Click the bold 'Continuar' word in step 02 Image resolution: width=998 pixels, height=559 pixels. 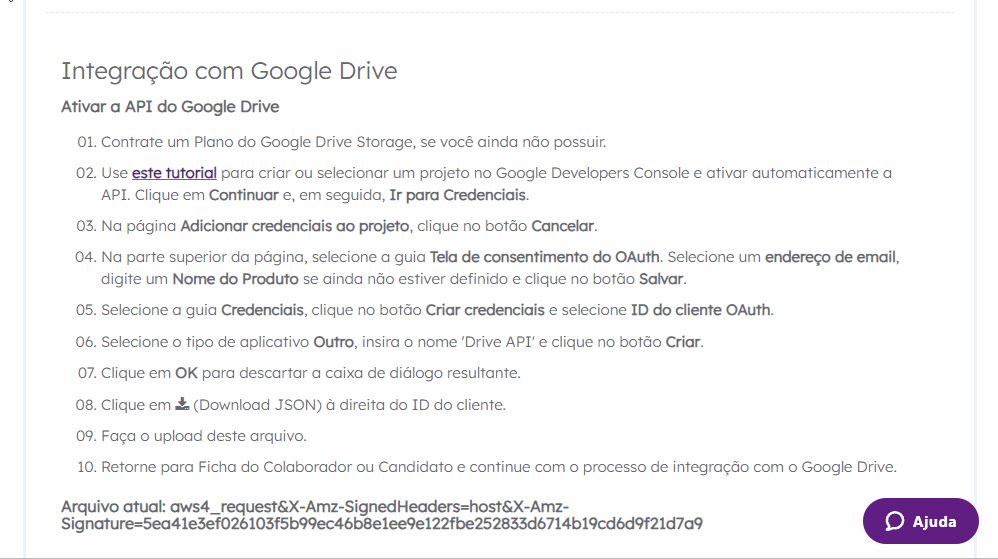(244, 195)
